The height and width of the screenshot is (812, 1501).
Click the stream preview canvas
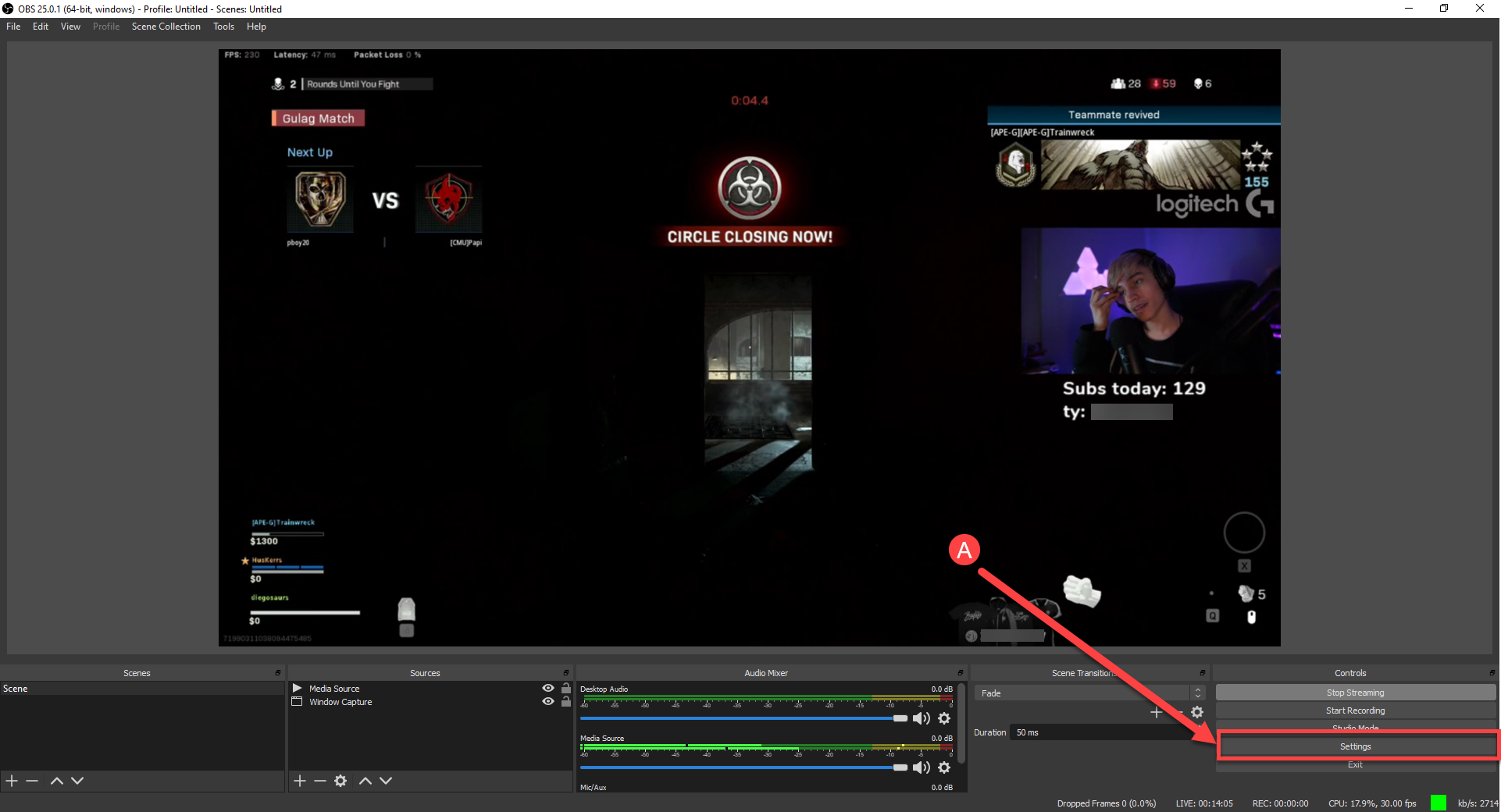tap(750, 347)
